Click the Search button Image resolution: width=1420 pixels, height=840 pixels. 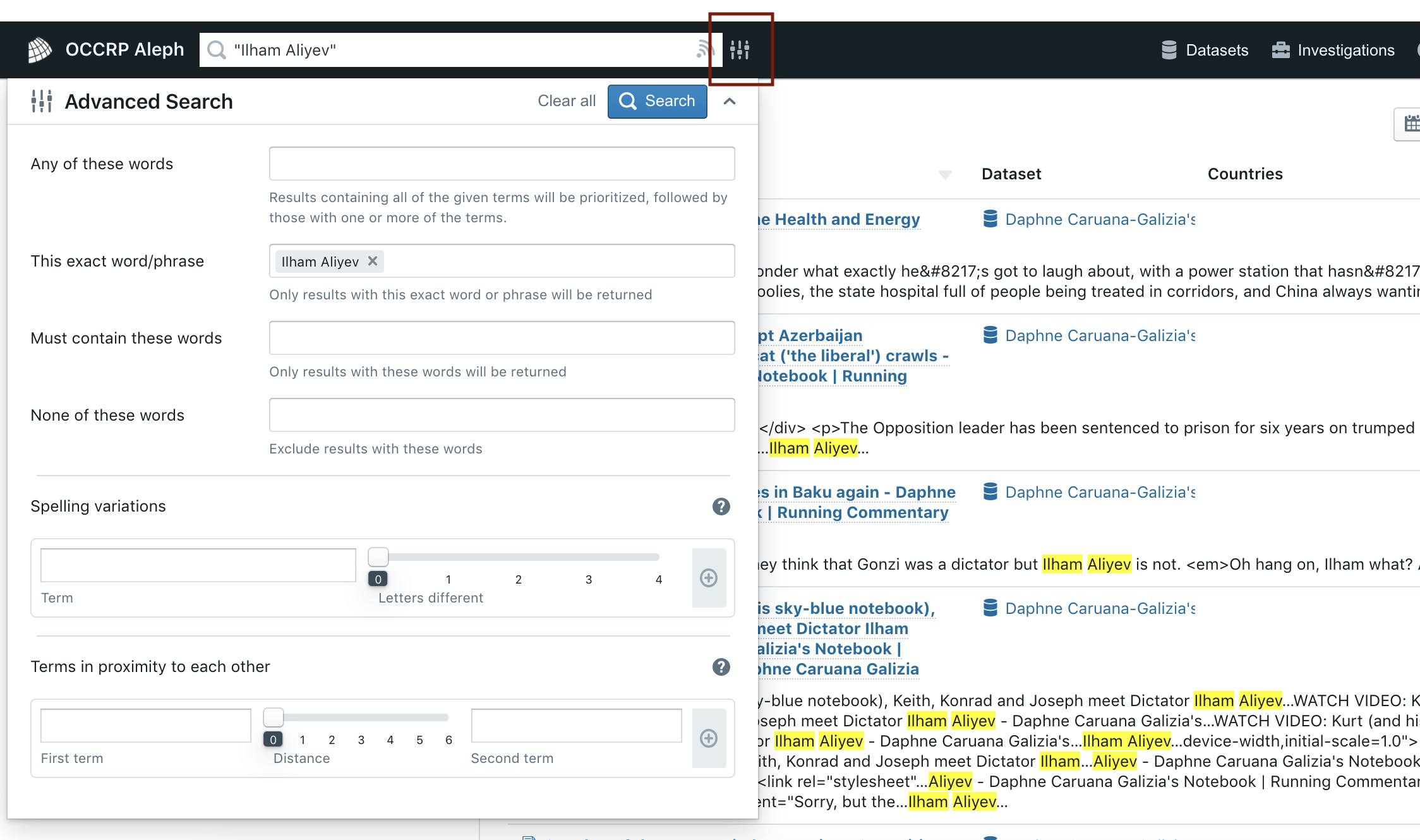tap(657, 101)
